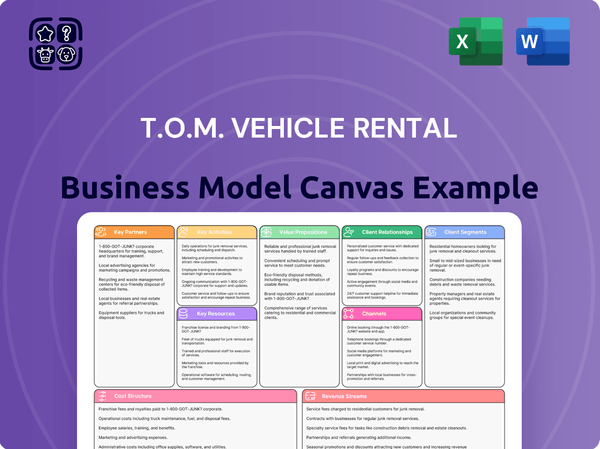Viewport: 600px width, 449px height.
Task: Click the four-symbol logo in top left
Action: (49, 45)
